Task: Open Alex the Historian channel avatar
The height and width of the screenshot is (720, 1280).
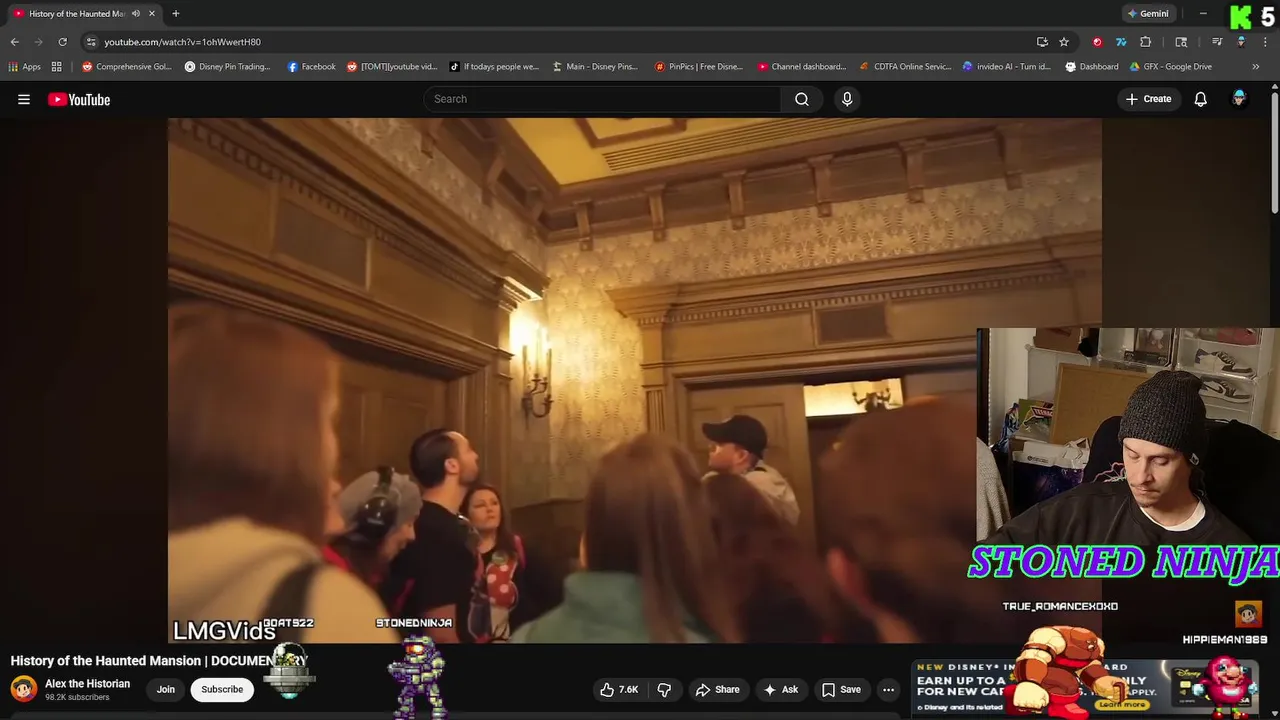Action: tap(24, 689)
